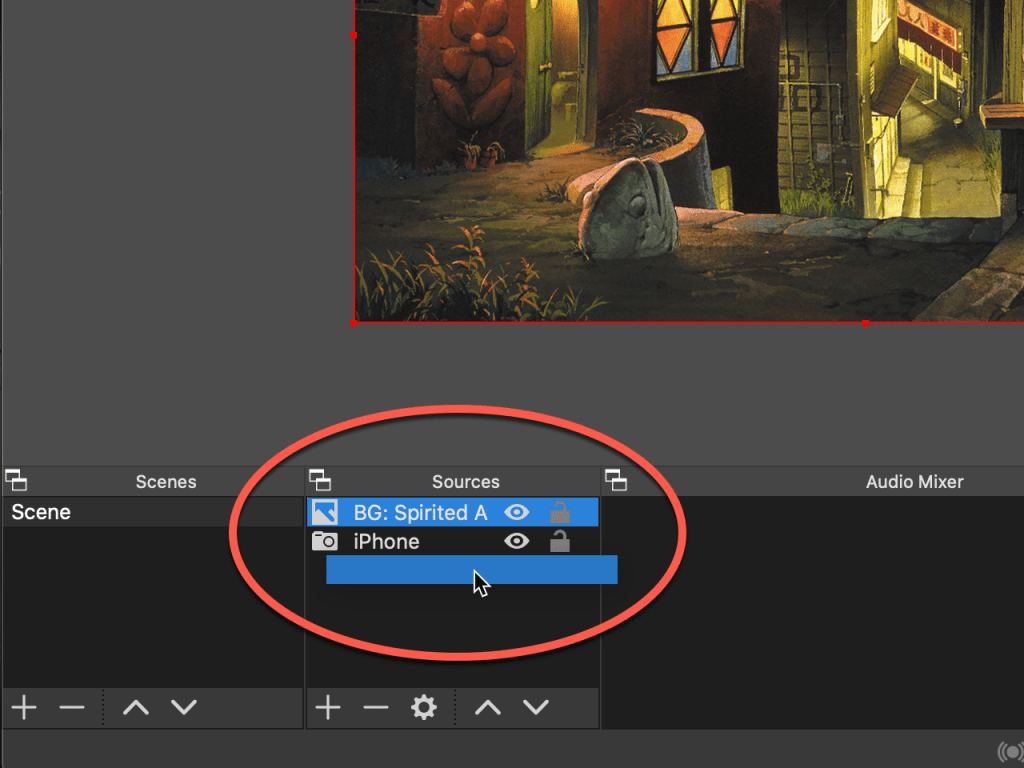Screen dimensions: 1024x768
Task: Click the camera icon of iPhone source
Action: (325, 541)
